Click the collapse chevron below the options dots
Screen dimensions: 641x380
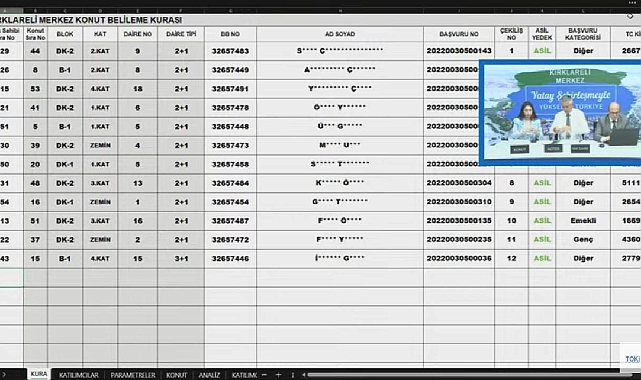(630, 16)
